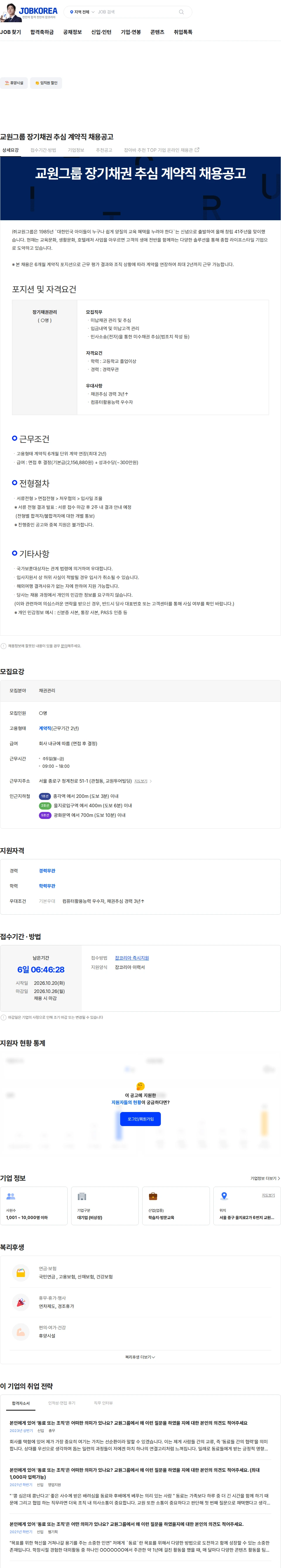Open the 공채정보 menu

pyautogui.click(x=73, y=32)
